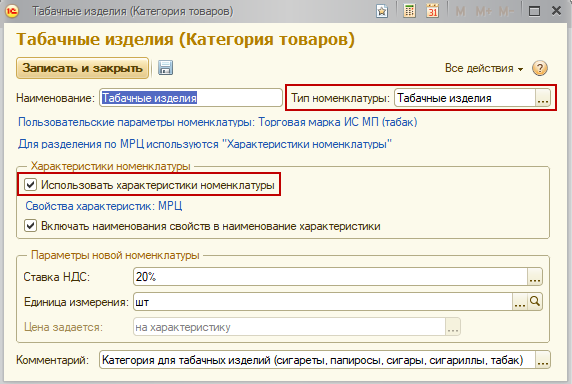Add to favorites with star icon

point(382,11)
